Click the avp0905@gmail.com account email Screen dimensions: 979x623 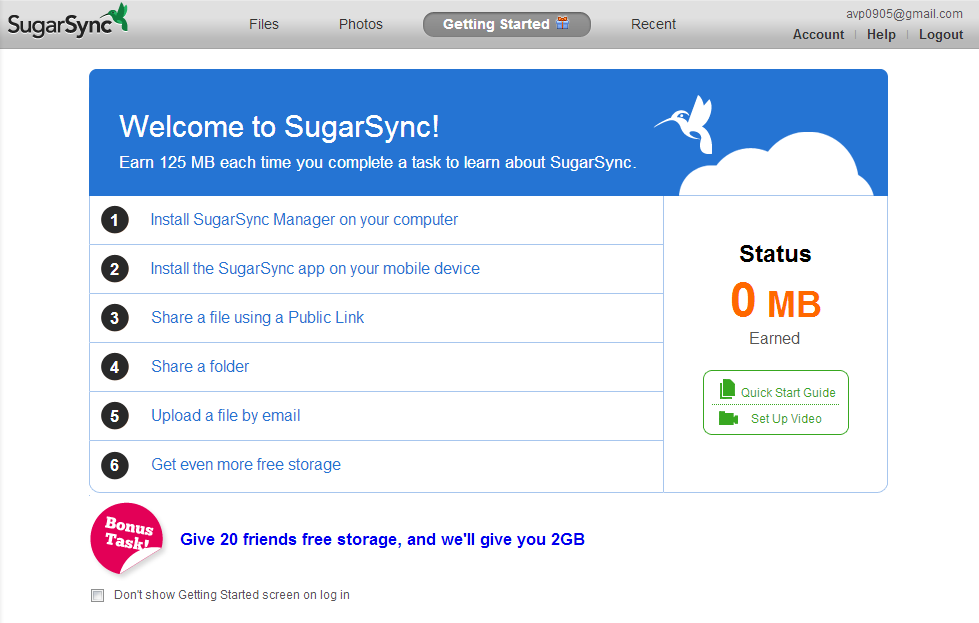[904, 14]
